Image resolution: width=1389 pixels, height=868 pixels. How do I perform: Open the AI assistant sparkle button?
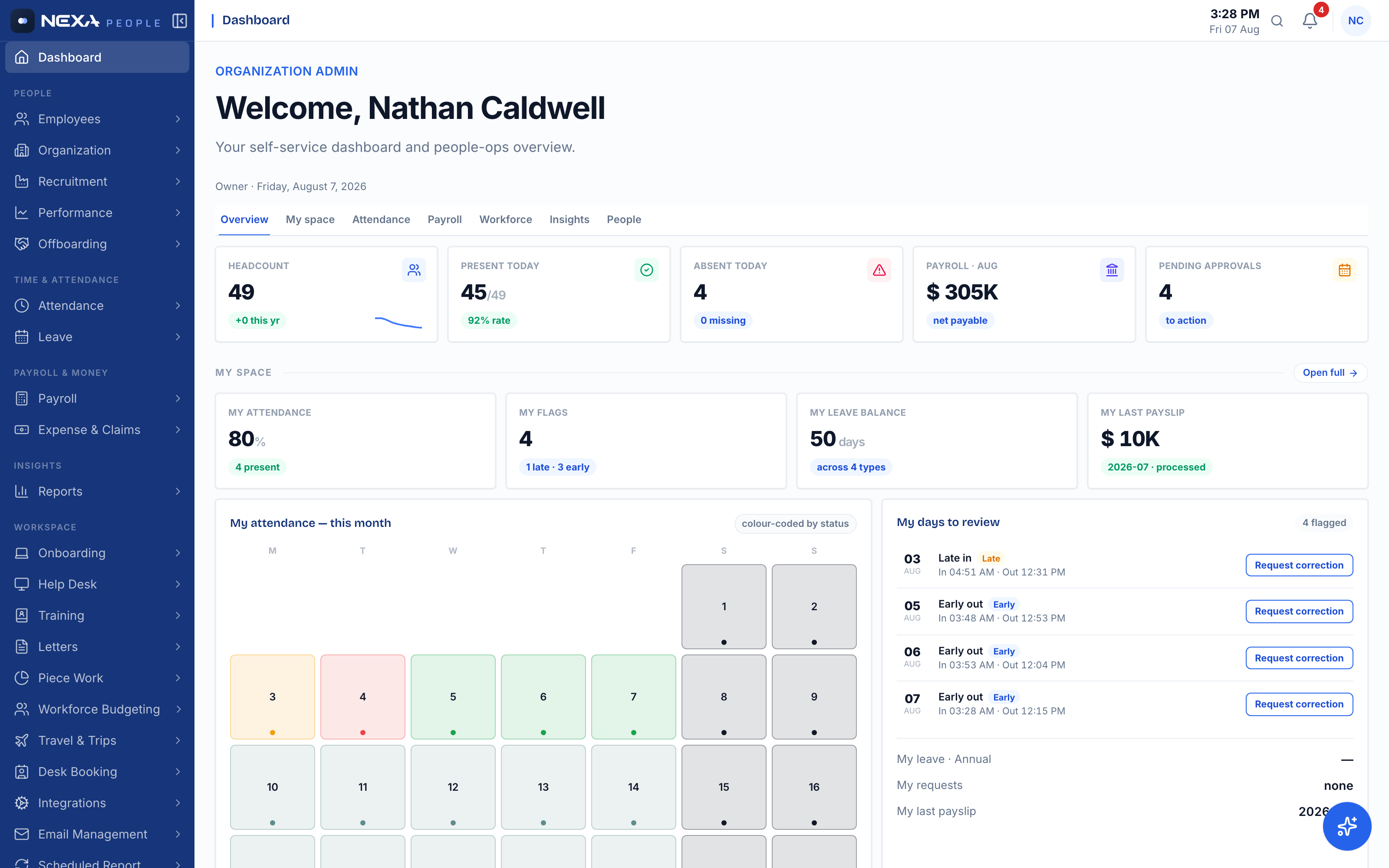tap(1346, 826)
